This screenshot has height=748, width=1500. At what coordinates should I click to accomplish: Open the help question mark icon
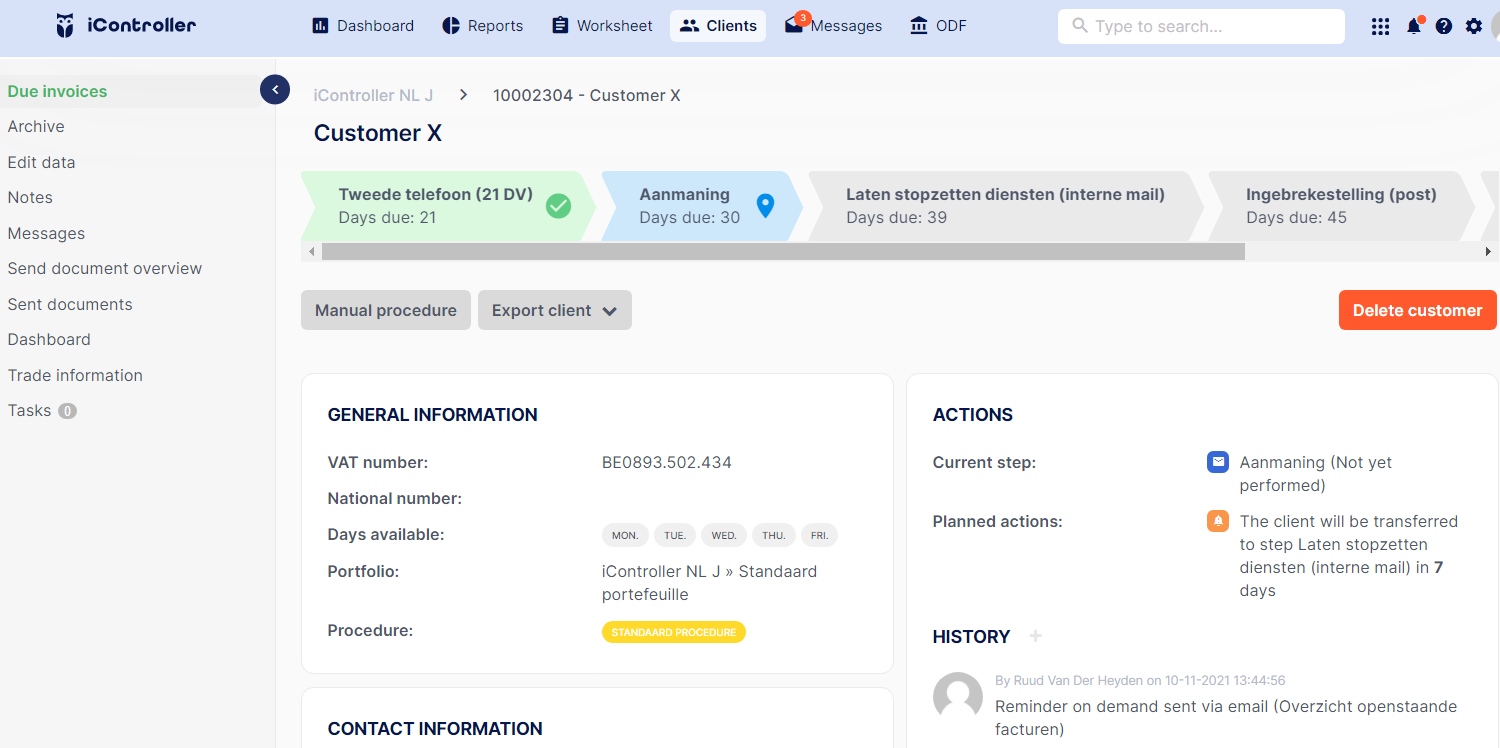pos(1444,27)
